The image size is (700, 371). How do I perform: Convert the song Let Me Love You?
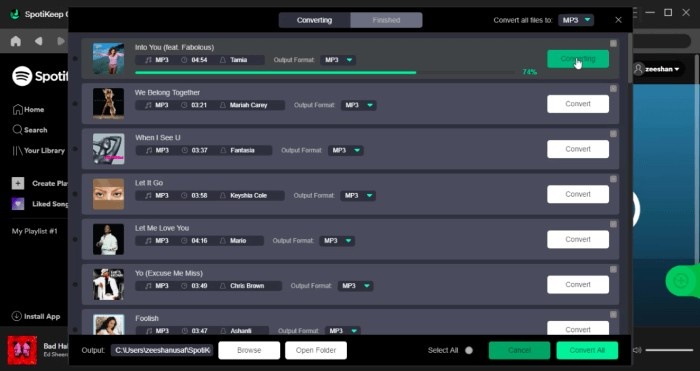pyautogui.click(x=578, y=239)
